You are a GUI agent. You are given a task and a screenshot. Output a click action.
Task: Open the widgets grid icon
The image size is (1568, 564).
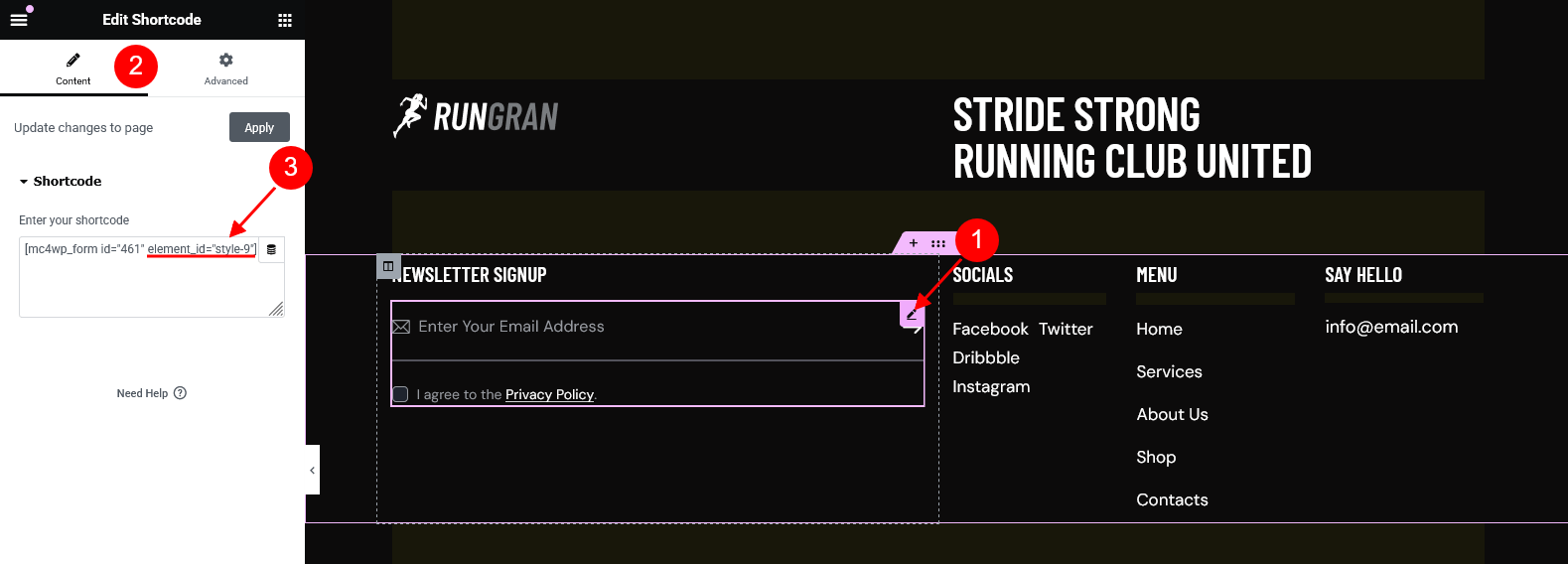coord(285,20)
